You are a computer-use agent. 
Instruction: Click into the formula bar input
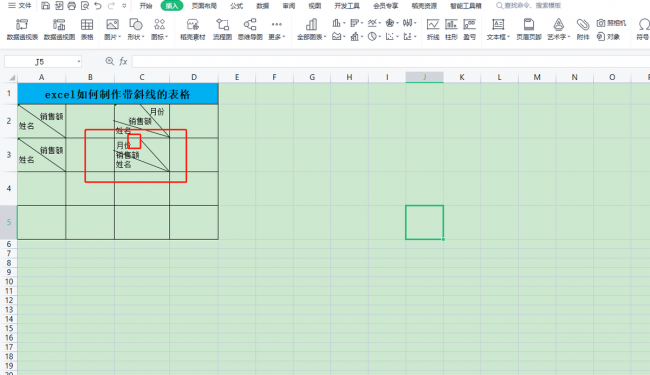pos(391,62)
